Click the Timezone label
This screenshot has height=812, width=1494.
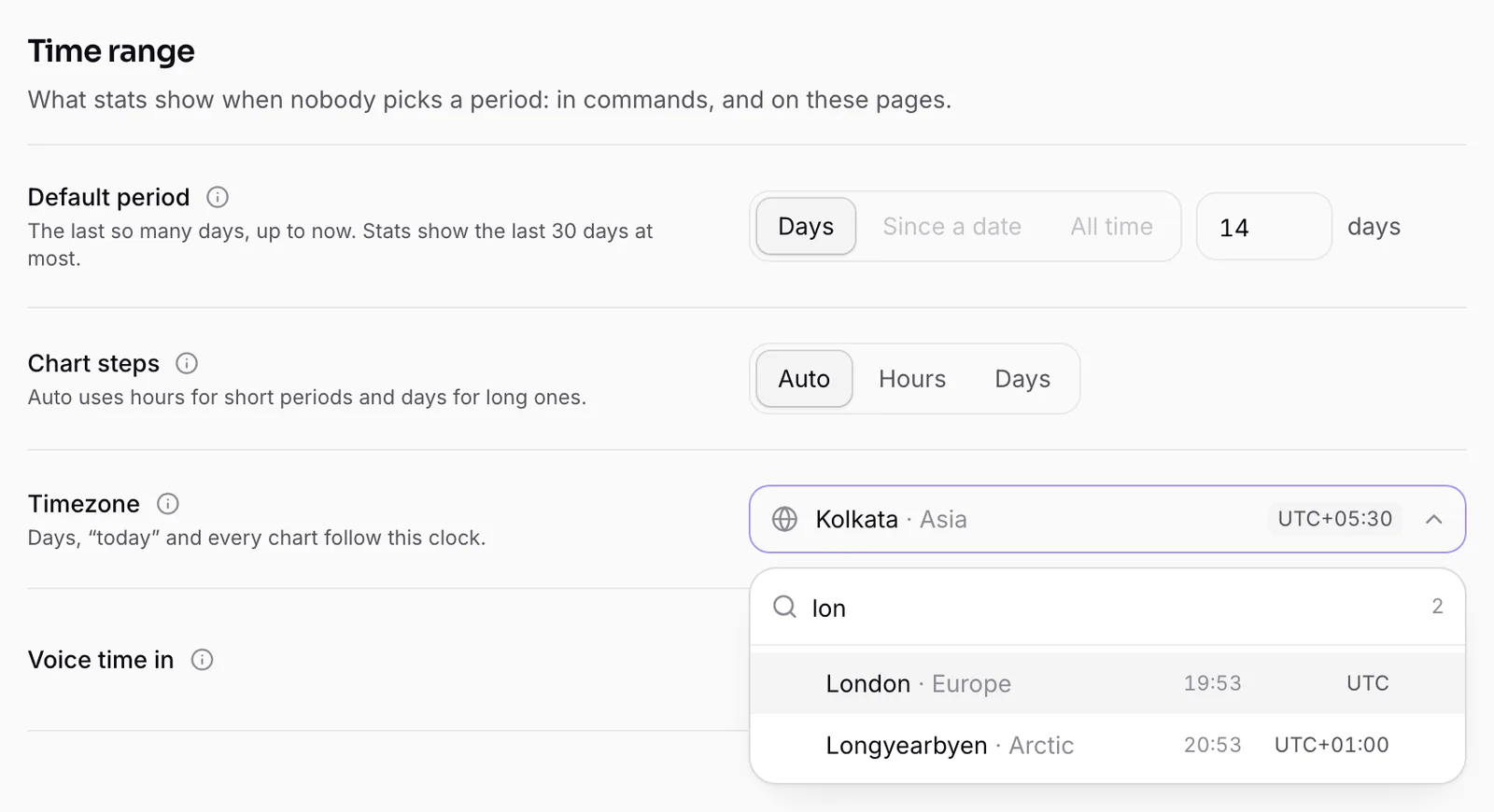84,504
